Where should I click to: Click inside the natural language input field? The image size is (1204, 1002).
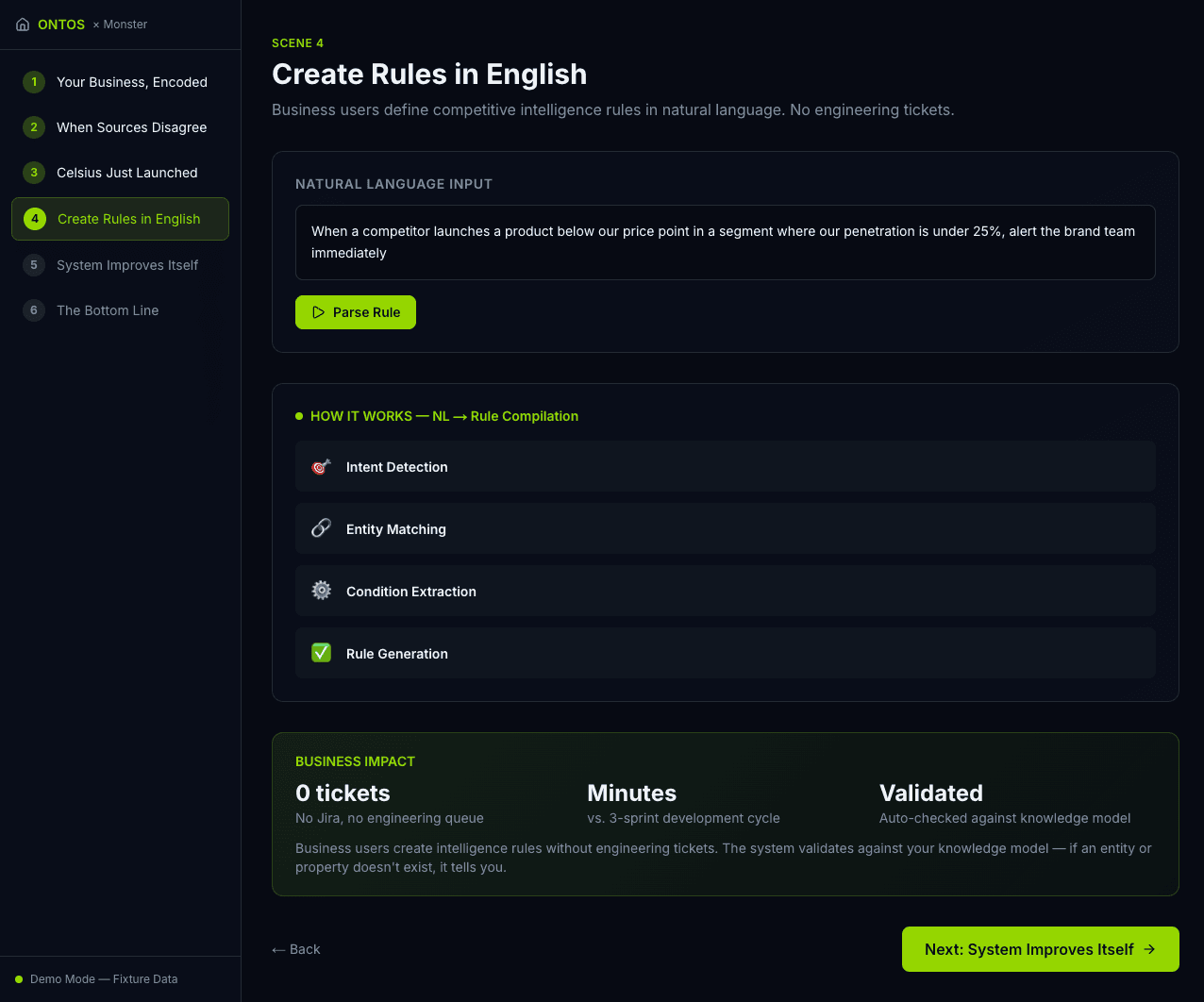tap(725, 242)
